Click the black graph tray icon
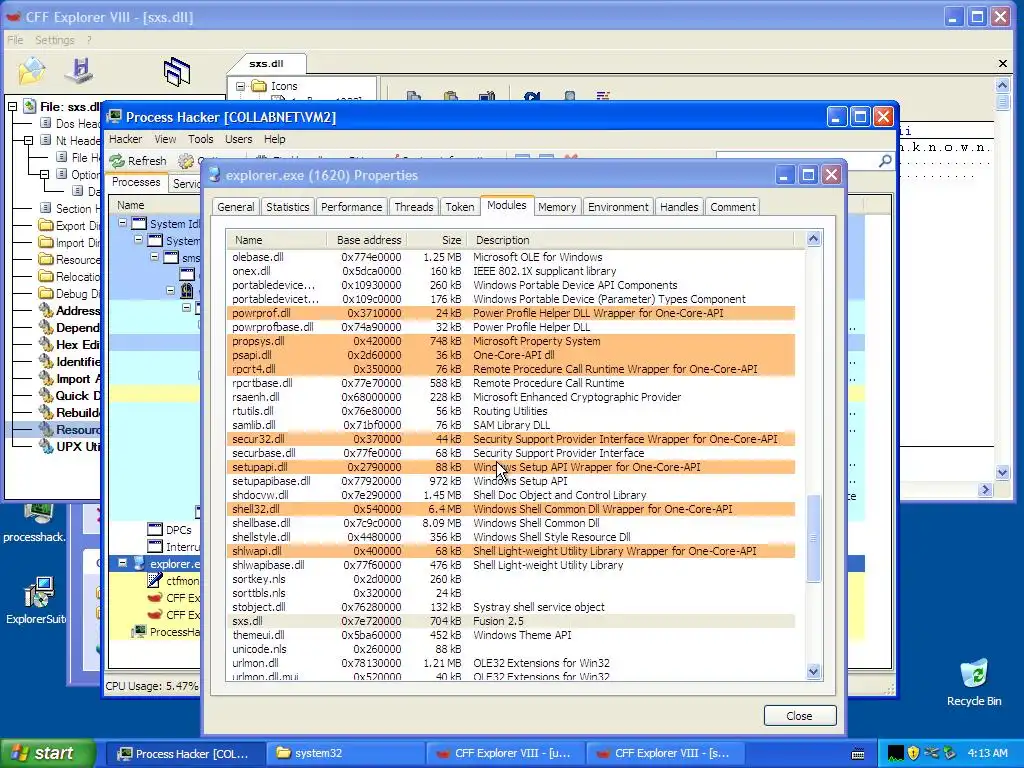The height and width of the screenshot is (768, 1024). point(896,753)
